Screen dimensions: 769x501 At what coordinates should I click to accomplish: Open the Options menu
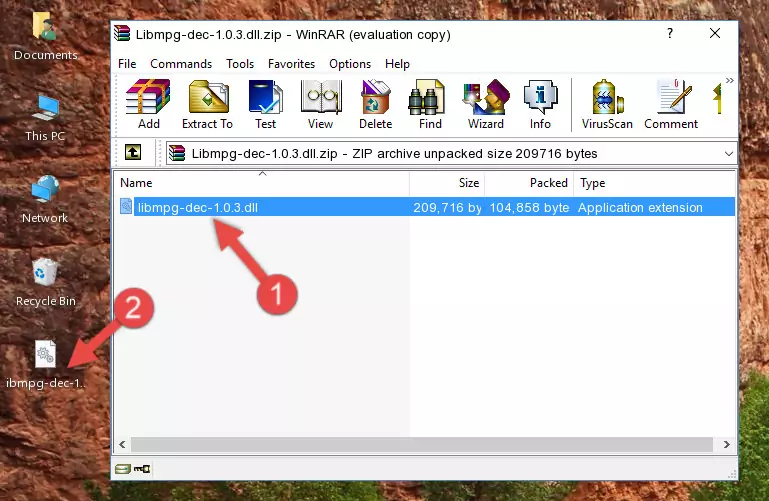350,64
